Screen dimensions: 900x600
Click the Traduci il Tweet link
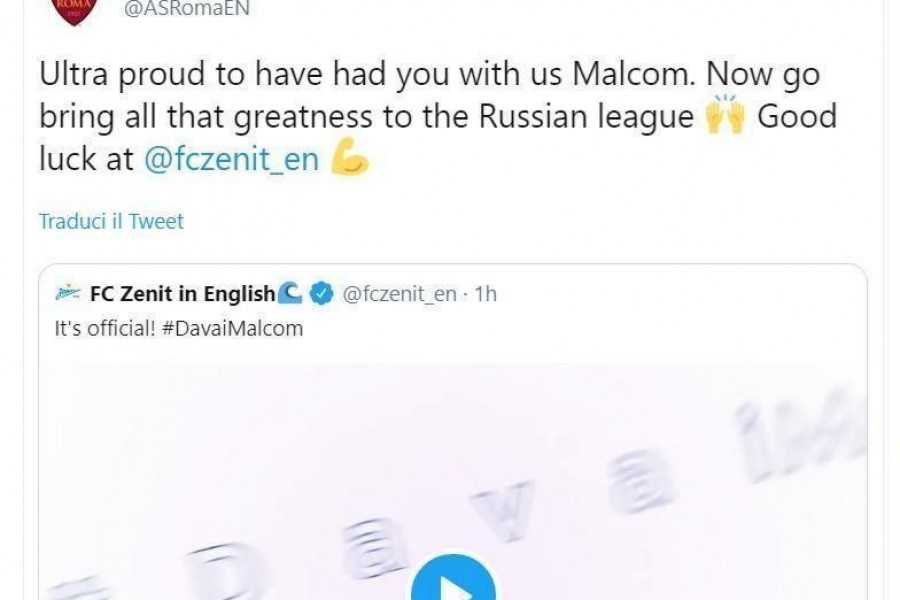coord(111,222)
